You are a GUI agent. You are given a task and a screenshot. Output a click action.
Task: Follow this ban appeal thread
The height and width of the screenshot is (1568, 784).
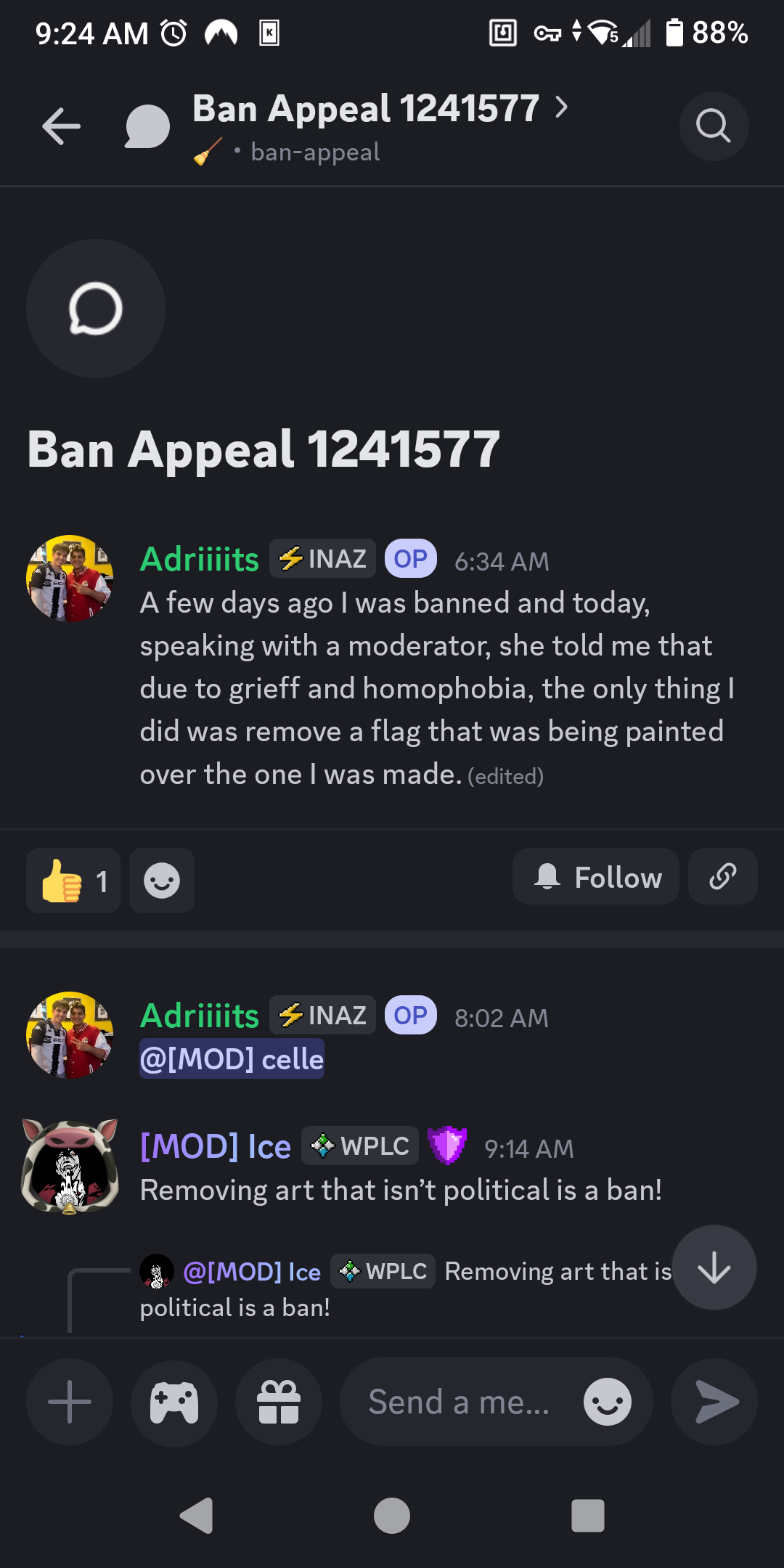596,877
